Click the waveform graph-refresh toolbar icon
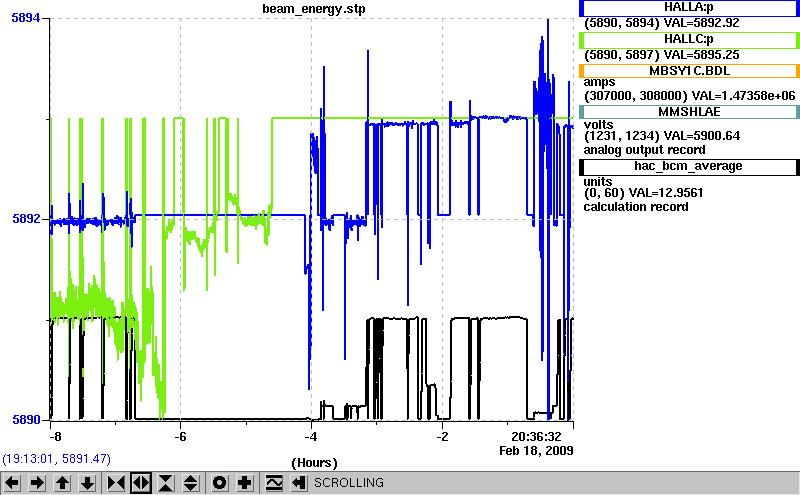The image size is (800, 495). pos(274,483)
